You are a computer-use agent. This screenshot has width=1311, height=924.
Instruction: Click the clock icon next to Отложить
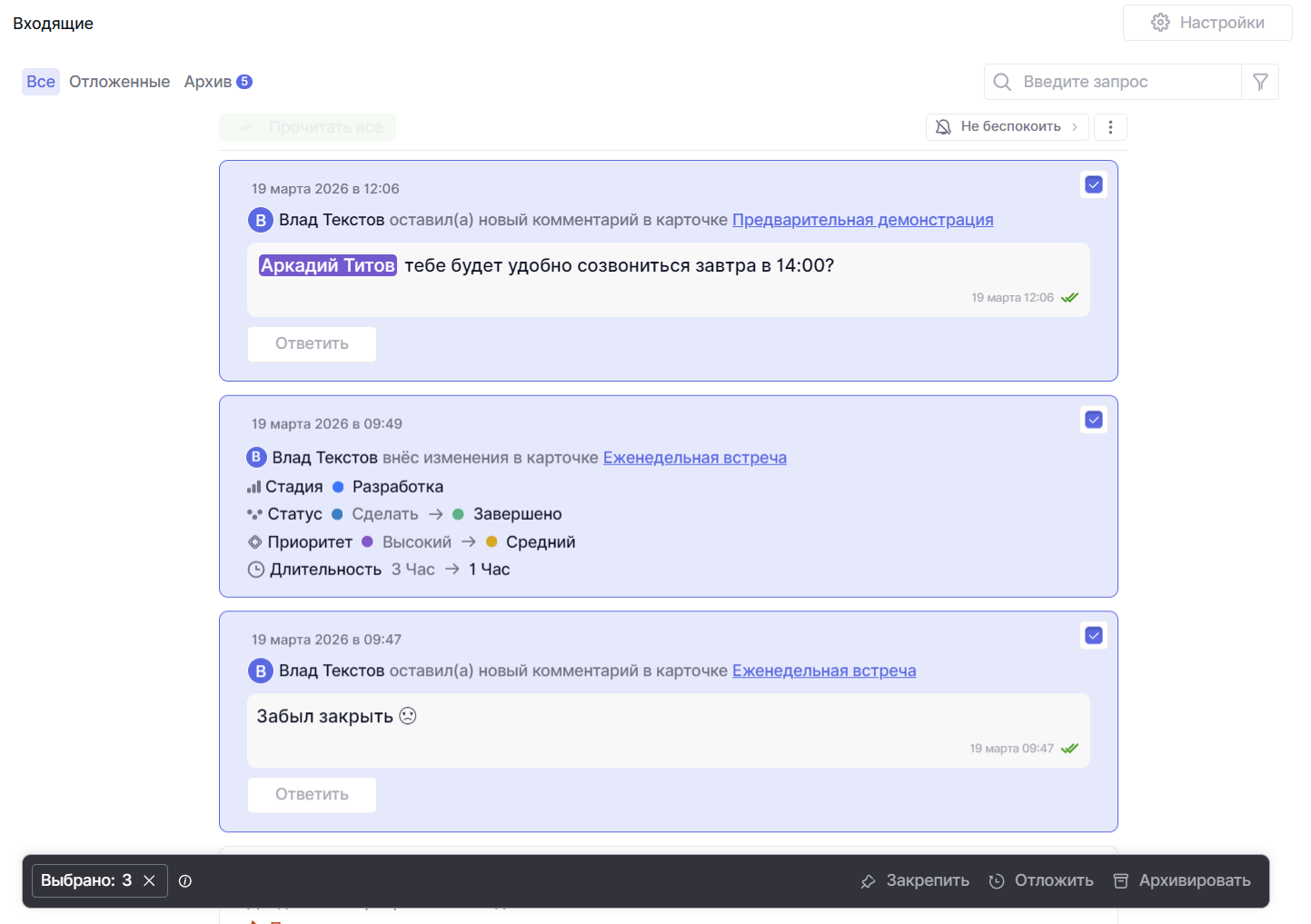click(997, 881)
